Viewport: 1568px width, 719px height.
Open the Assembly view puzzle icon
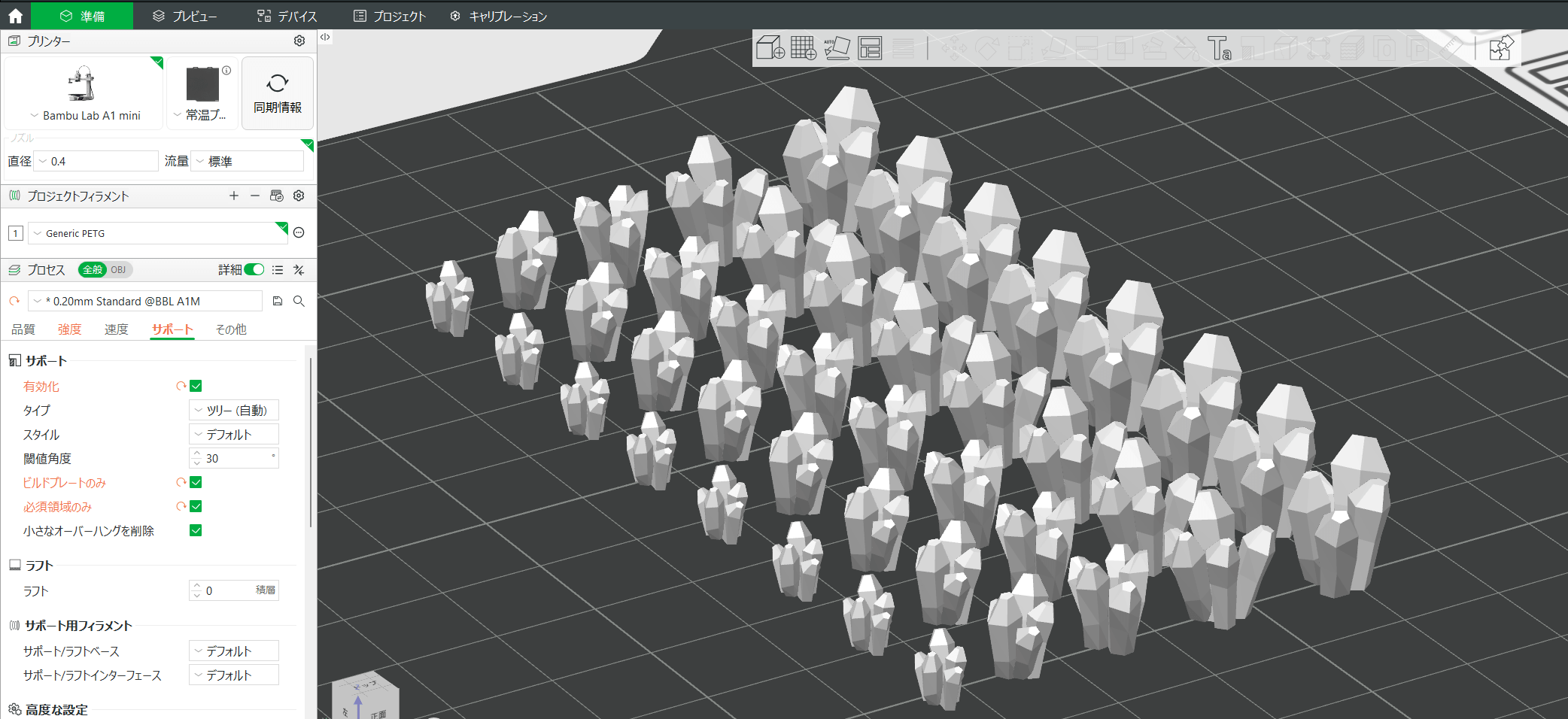coord(1501,48)
